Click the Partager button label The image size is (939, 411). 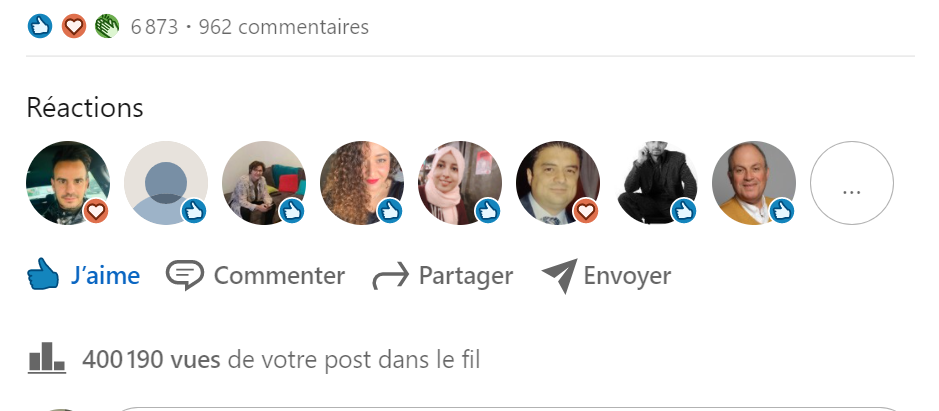tap(465, 275)
